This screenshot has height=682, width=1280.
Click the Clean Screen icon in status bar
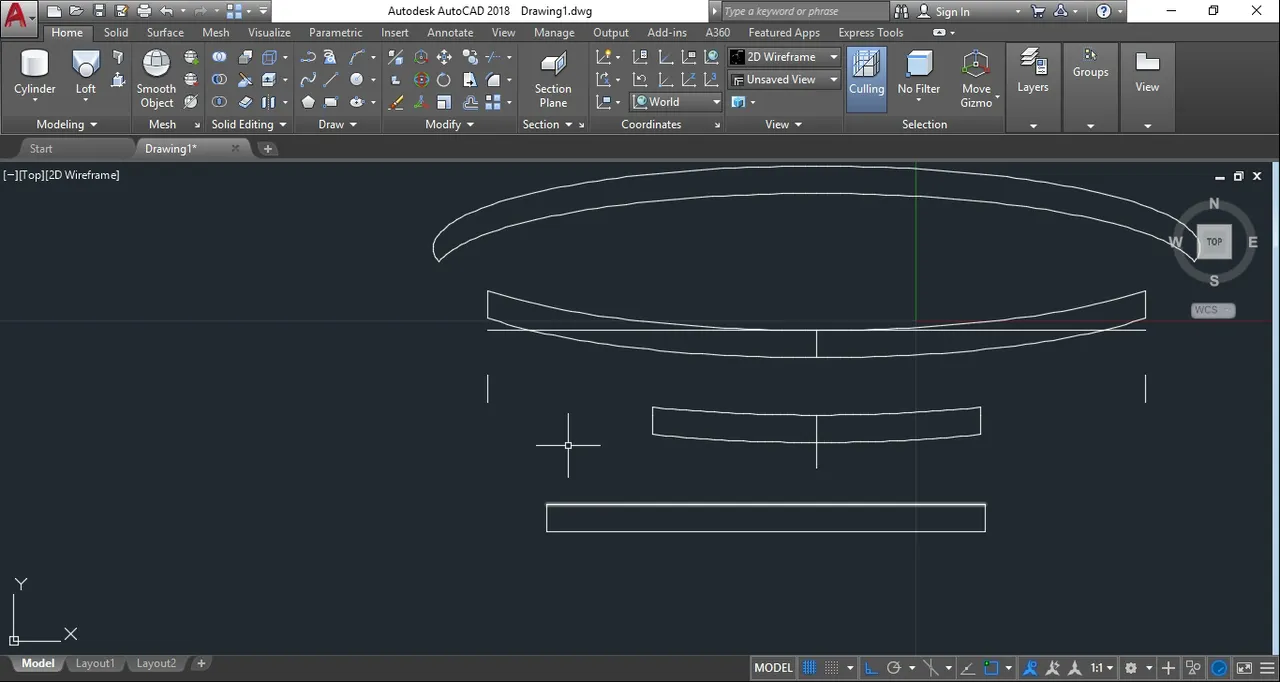tap(1244, 668)
